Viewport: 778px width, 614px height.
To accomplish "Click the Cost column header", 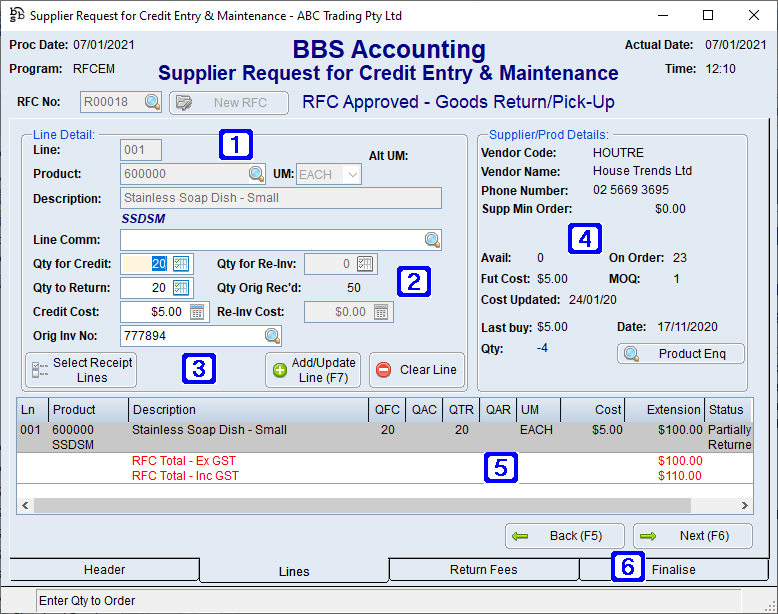I will tap(592, 410).
